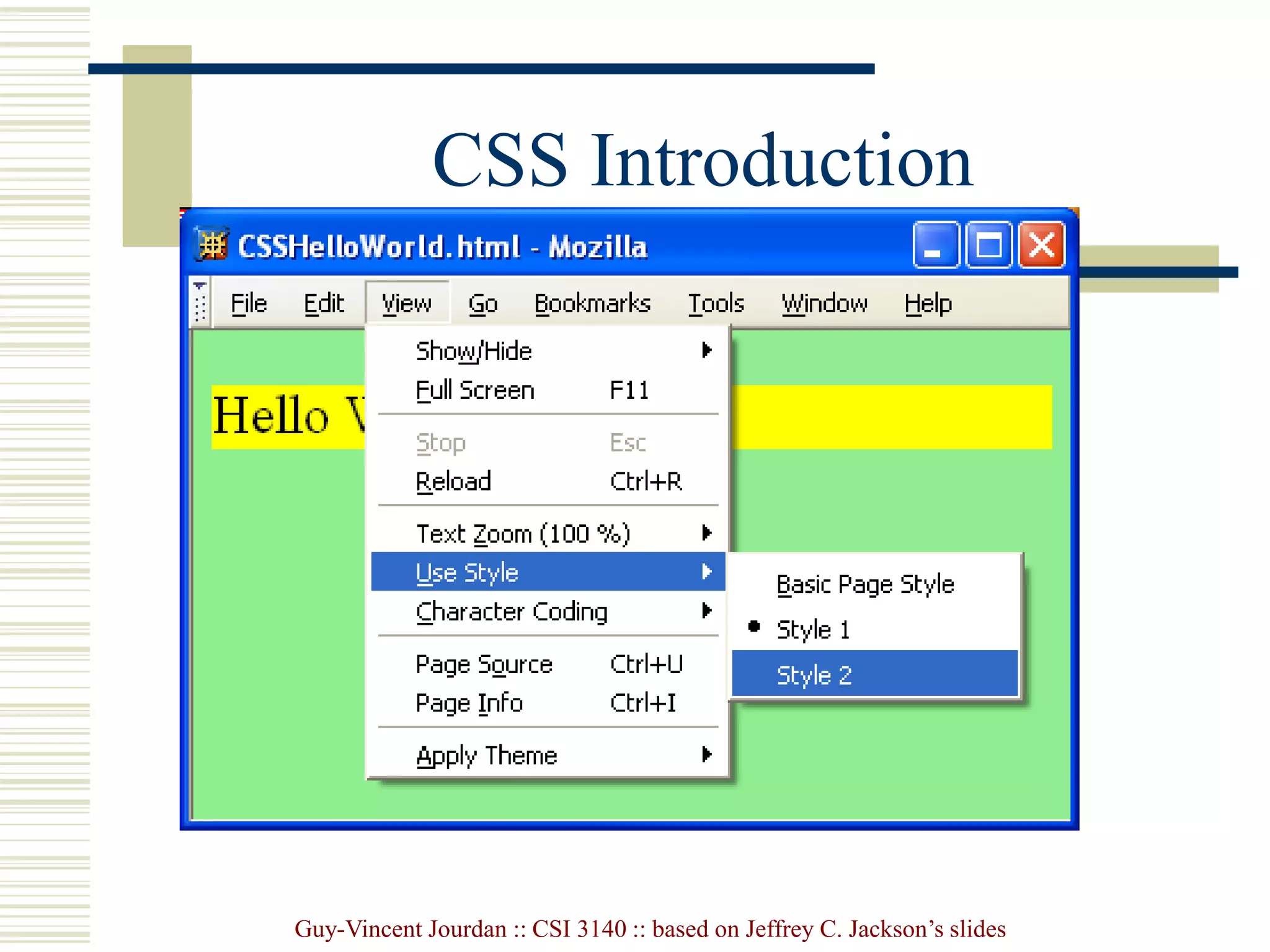Image resolution: width=1270 pixels, height=952 pixels.
Task: Click Reload in the View menu
Action: (x=453, y=482)
